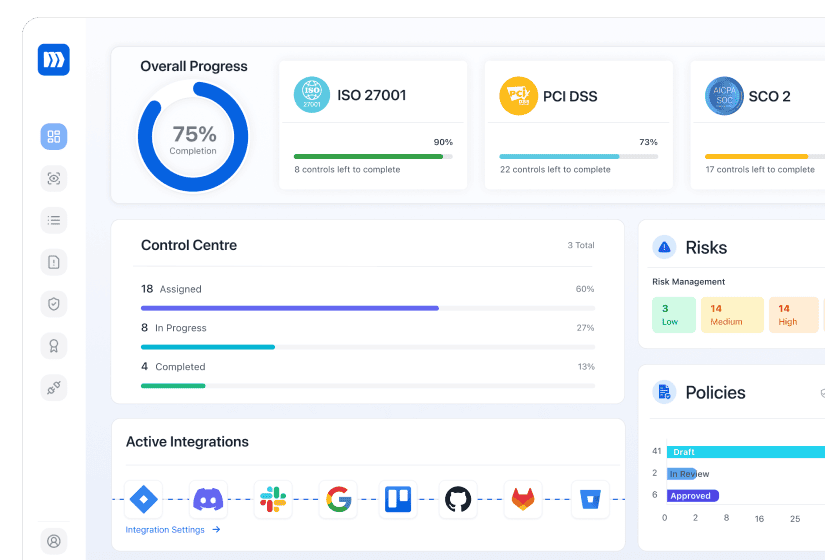Open the user profile icon at sidebar bottom
This screenshot has width=825, height=560.
pyautogui.click(x=54, y=541)
